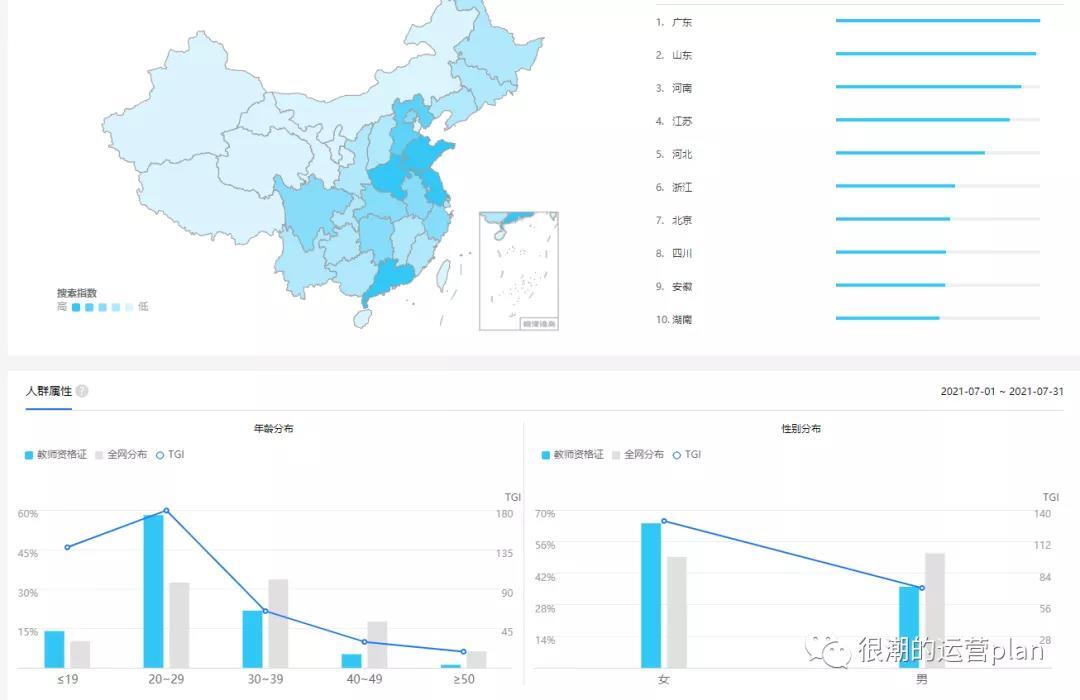Click the 江苏 search index progress bar
This screenshot has width=1080, height=700.
click(x=922, y=120)
